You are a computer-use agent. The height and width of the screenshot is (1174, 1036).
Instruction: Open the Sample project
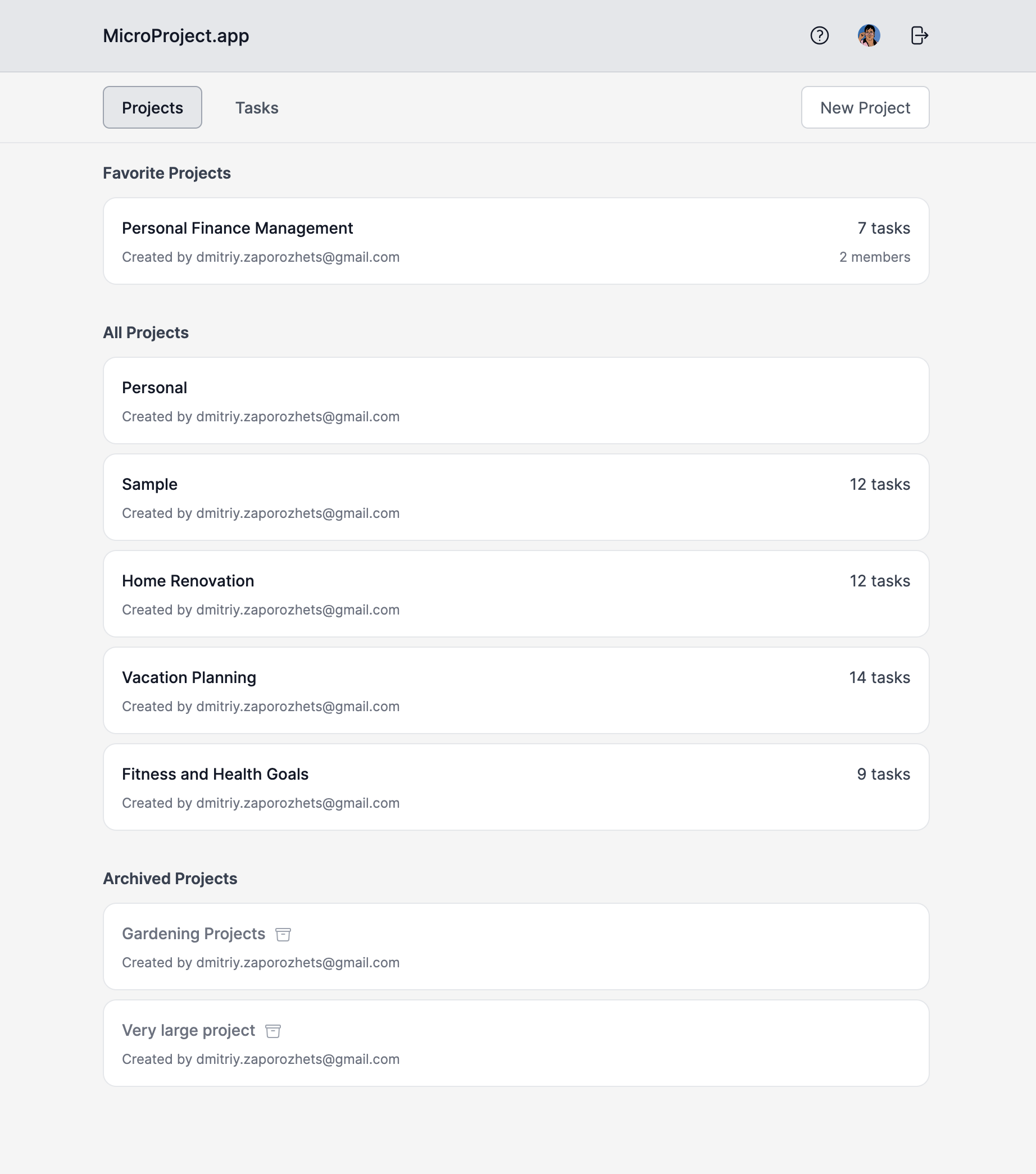click(x=149, y=485)
